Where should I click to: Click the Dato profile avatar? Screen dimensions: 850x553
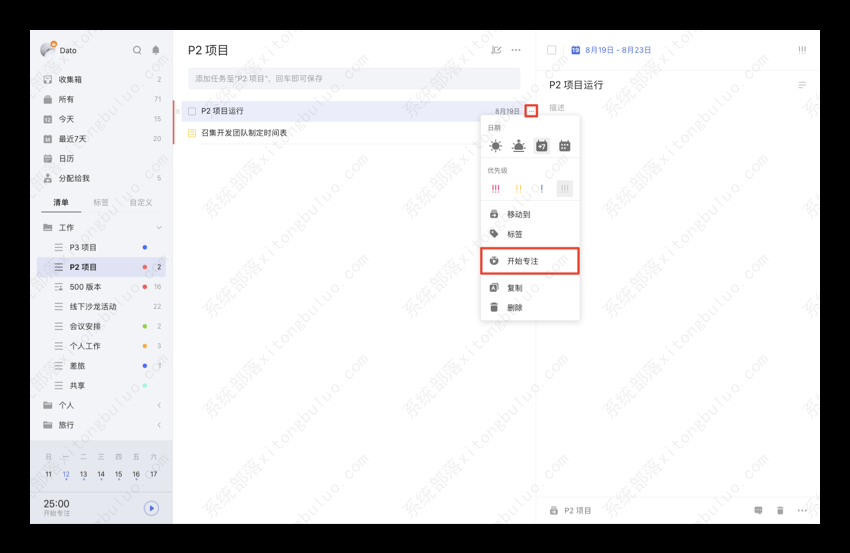48,49
